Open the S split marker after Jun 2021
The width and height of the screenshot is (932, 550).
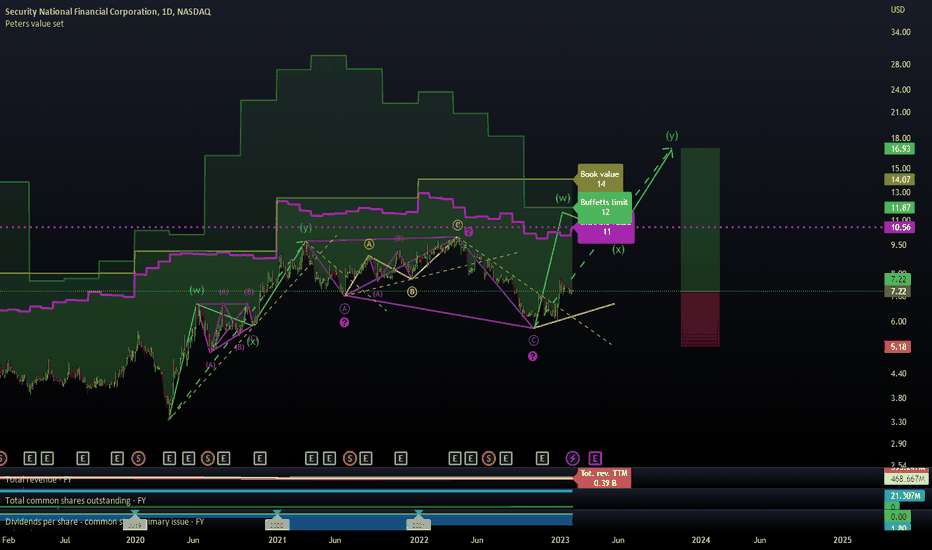350,458
